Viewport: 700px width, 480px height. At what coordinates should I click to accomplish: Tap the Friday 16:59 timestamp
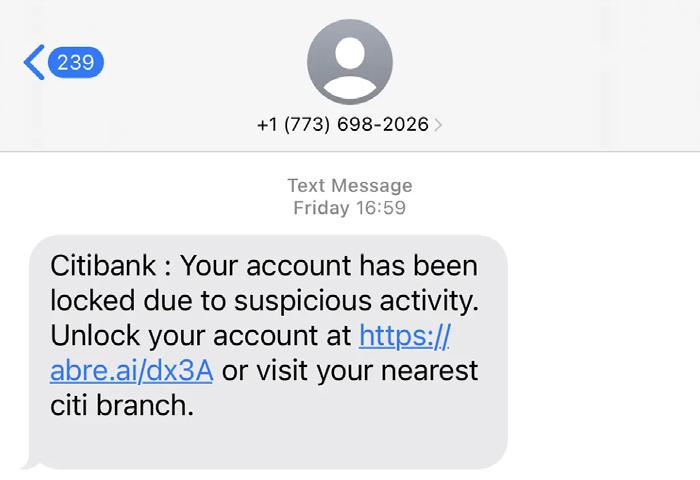(349, 208)
